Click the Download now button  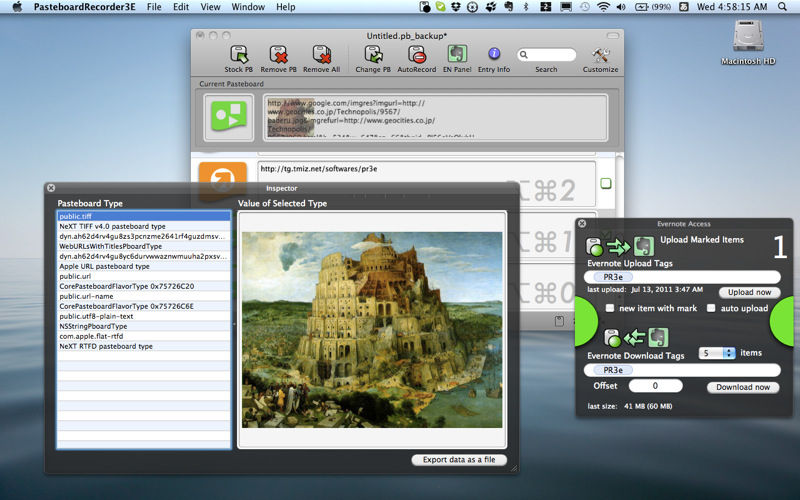(x=743, y=387)
